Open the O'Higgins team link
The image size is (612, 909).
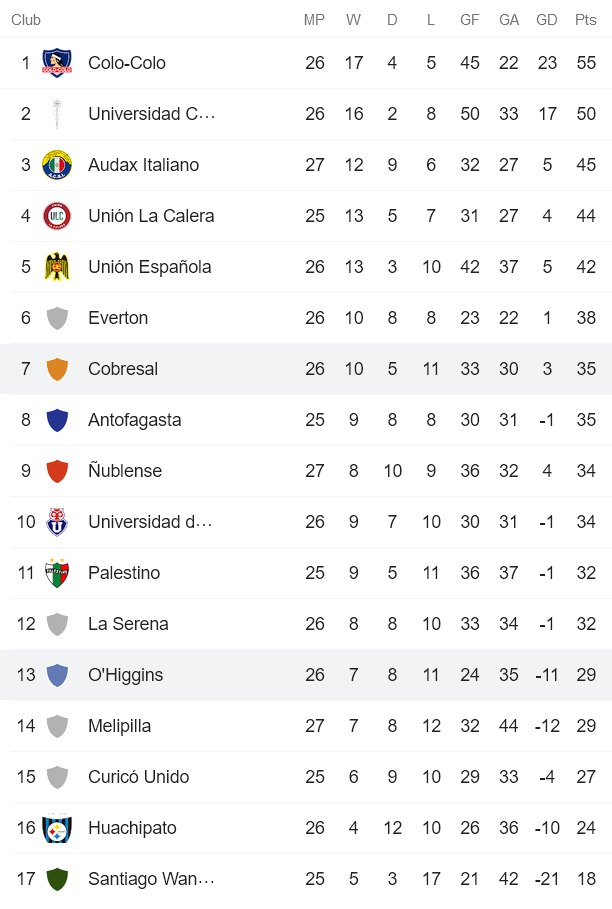click(125, 675)
